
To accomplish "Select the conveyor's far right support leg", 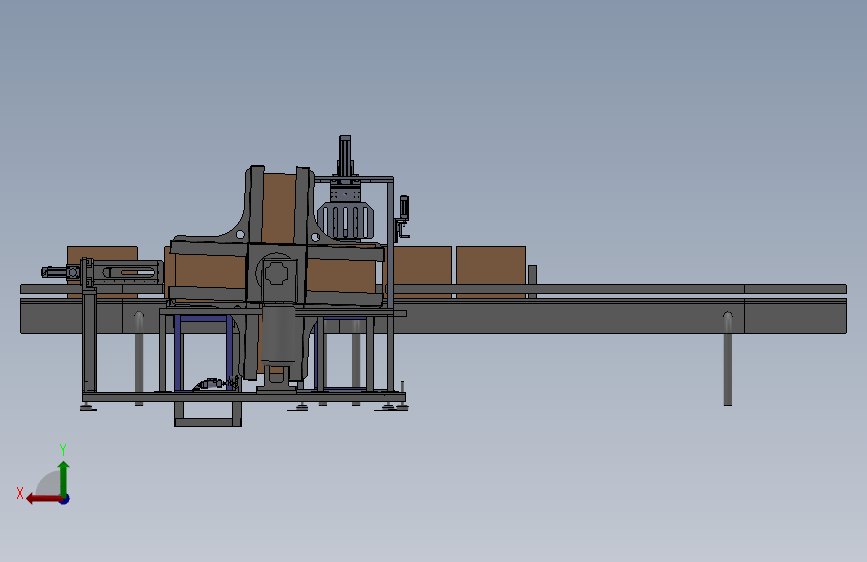I will (x=728, y=359).
